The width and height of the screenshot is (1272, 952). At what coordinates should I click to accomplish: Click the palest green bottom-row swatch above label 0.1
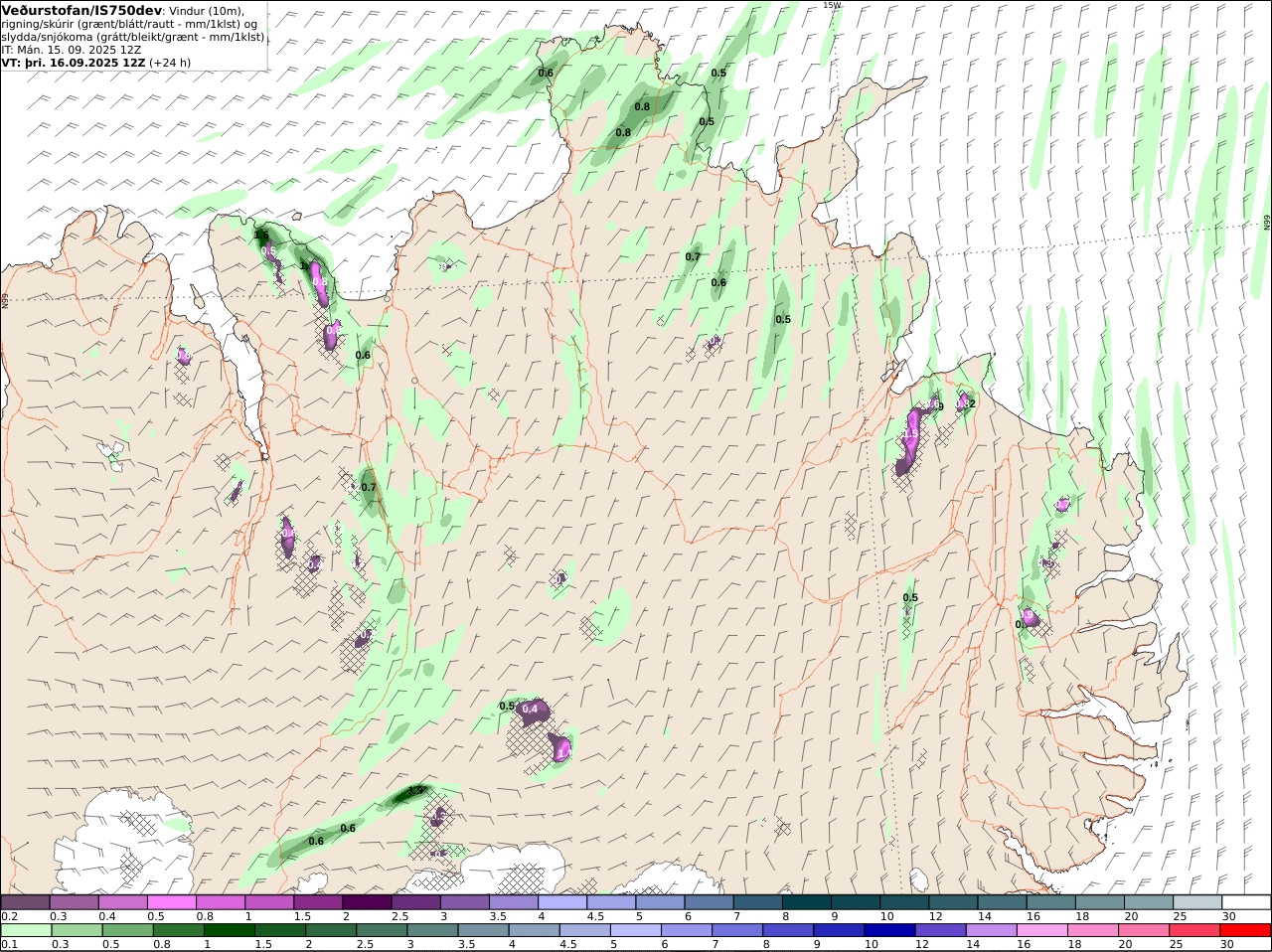[25, 930]
